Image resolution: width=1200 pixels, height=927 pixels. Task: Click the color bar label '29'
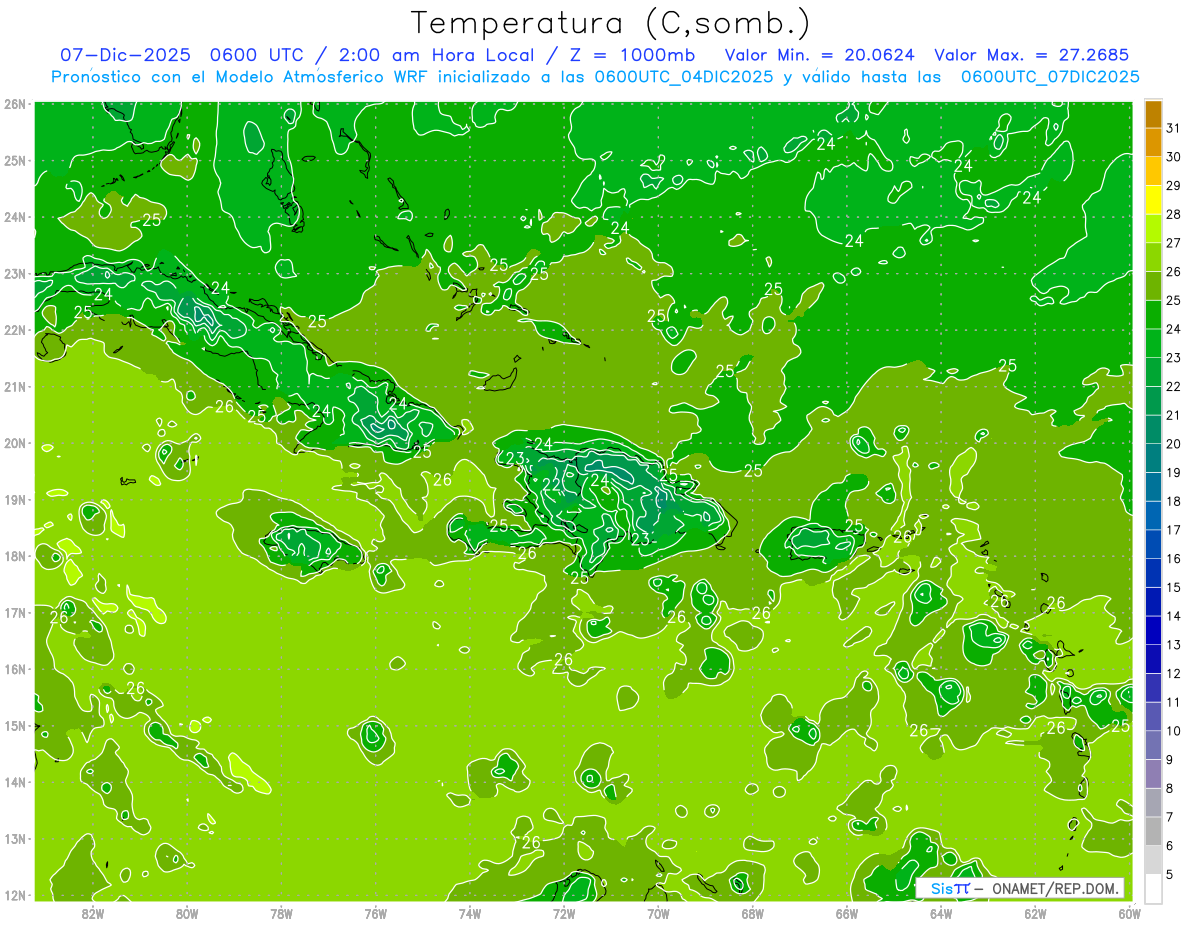[x=1173, y=186]
